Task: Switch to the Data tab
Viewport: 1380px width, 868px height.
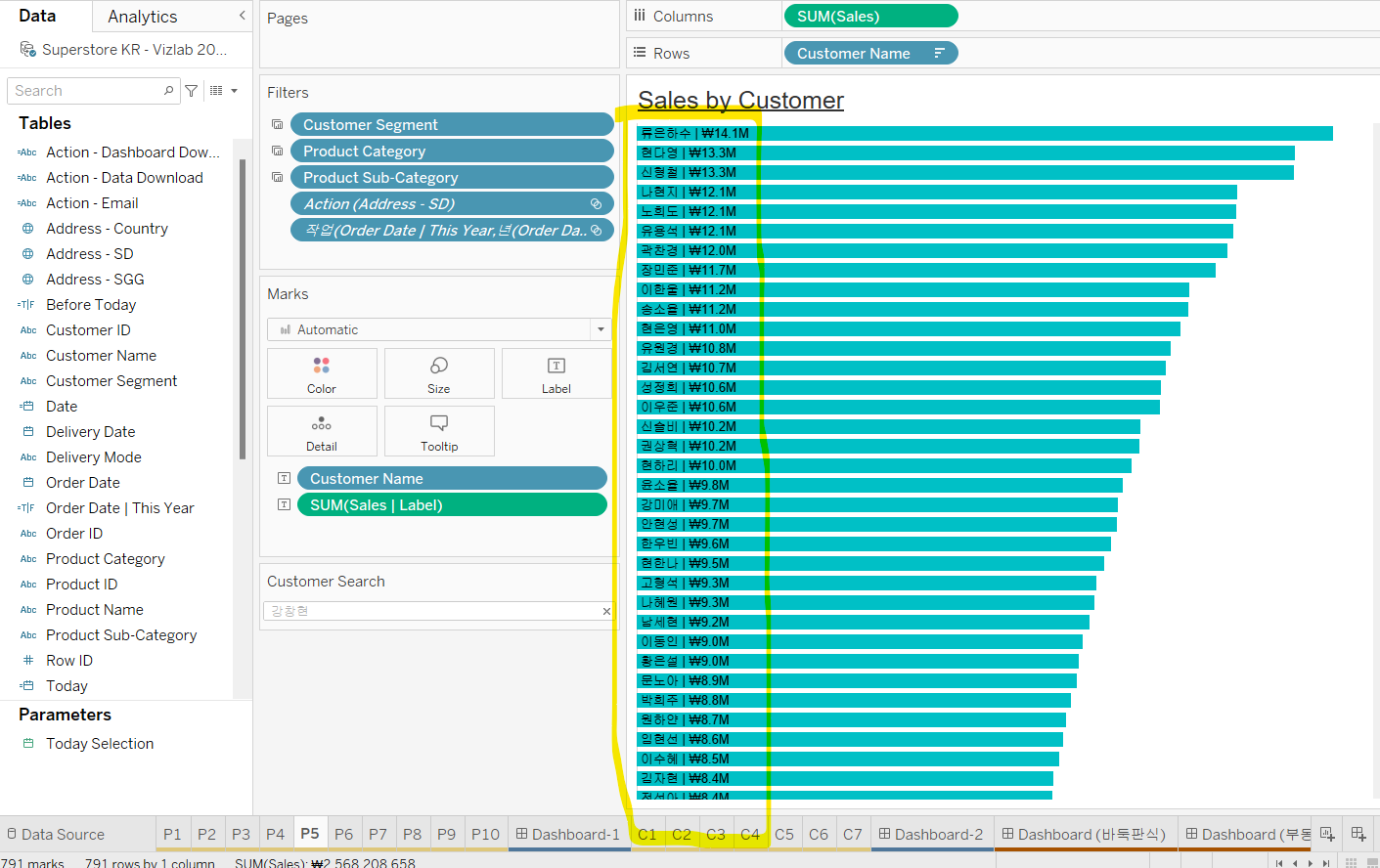Action: point(37,16)
